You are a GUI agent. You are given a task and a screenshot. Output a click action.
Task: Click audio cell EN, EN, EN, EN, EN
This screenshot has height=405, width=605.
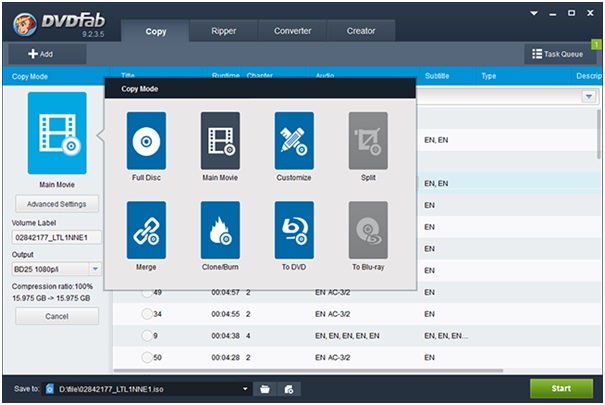point(347,336)
